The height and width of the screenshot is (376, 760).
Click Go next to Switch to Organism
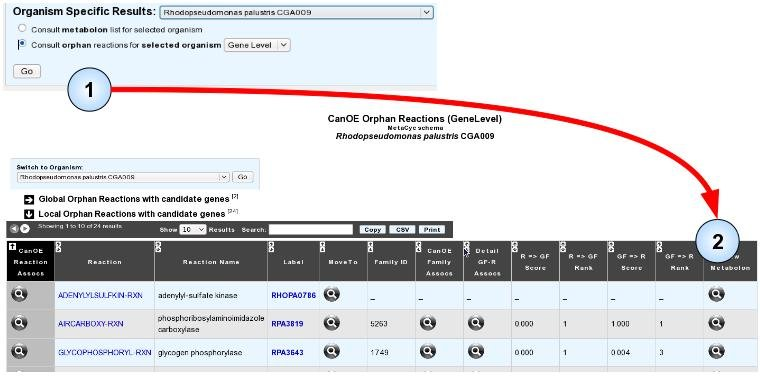tap(242, 177)
